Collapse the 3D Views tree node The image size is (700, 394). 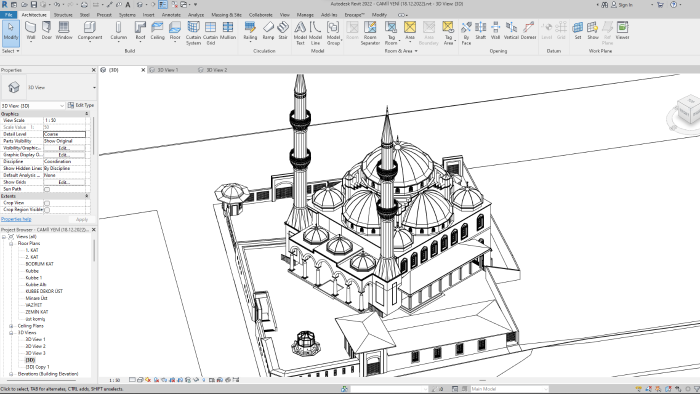pos(11,333)
